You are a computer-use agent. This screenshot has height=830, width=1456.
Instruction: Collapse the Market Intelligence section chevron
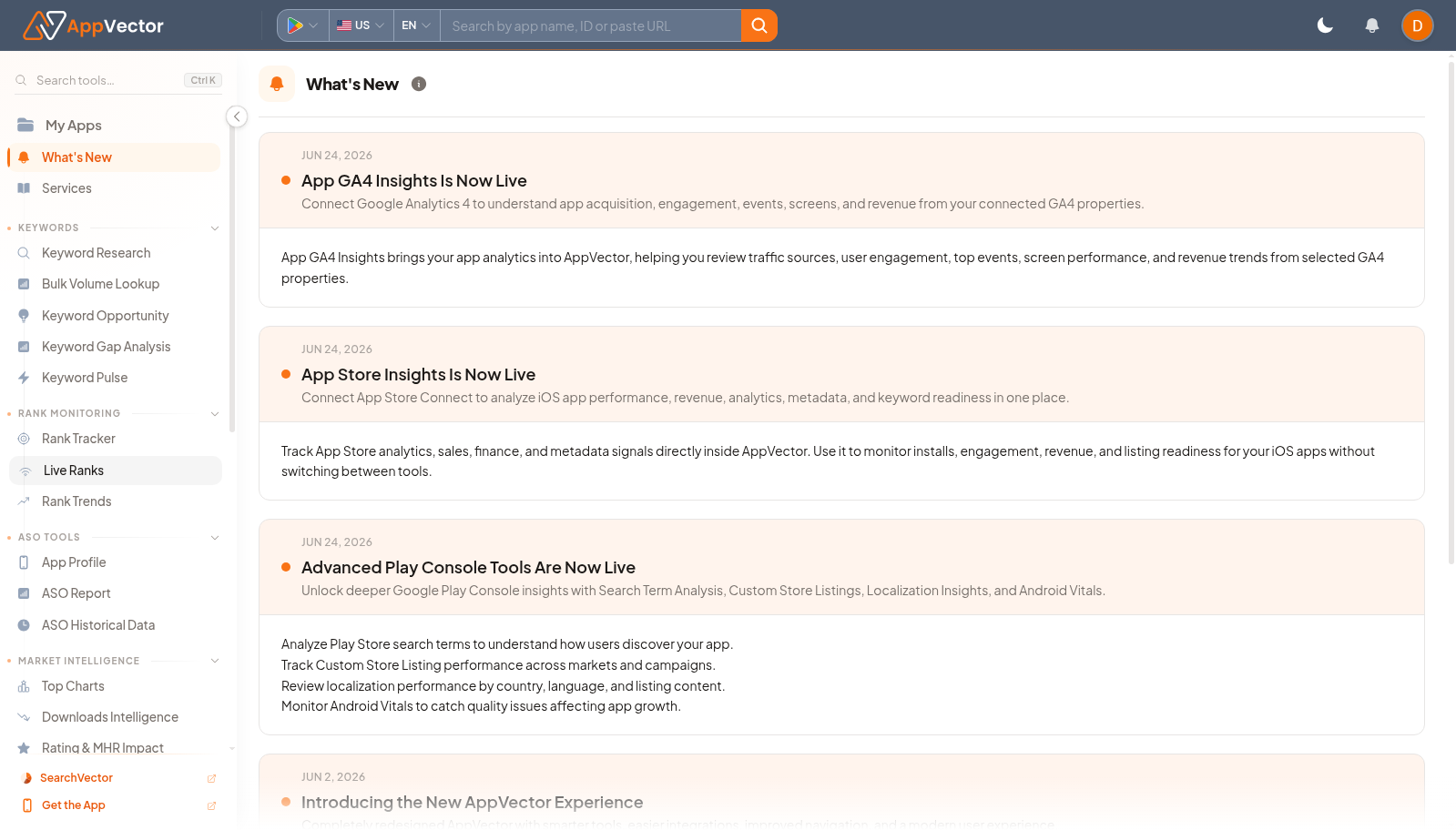[215, 661]
